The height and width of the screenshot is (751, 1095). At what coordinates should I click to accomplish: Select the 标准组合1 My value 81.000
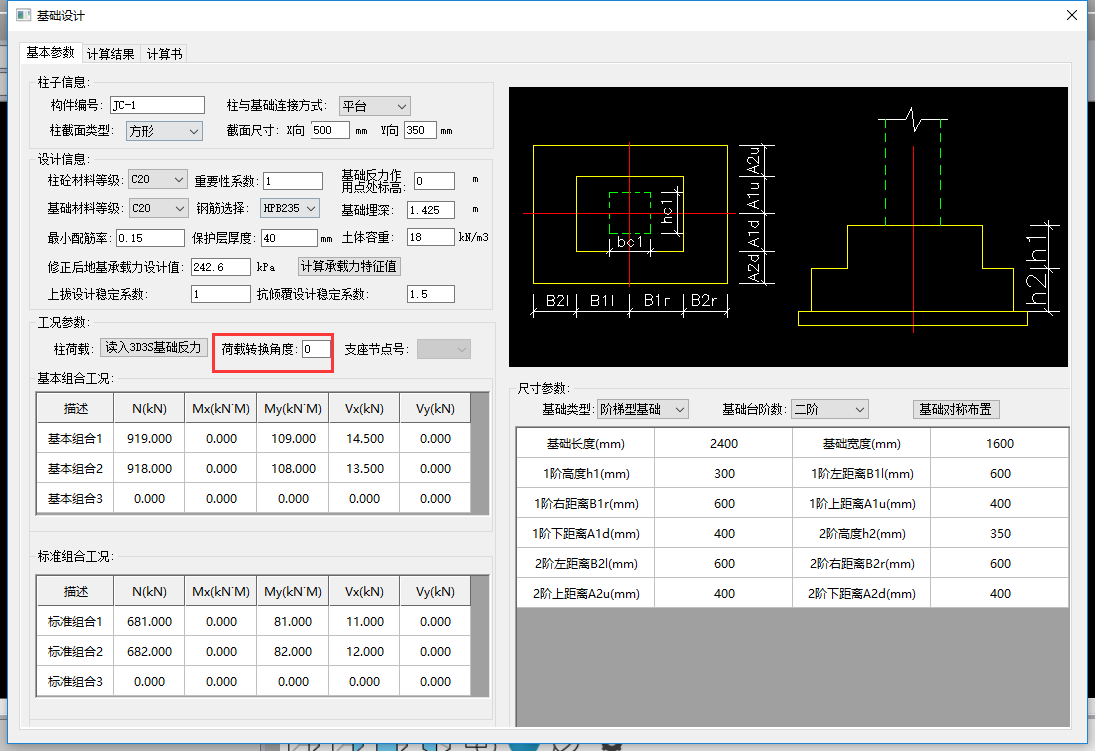293,622
